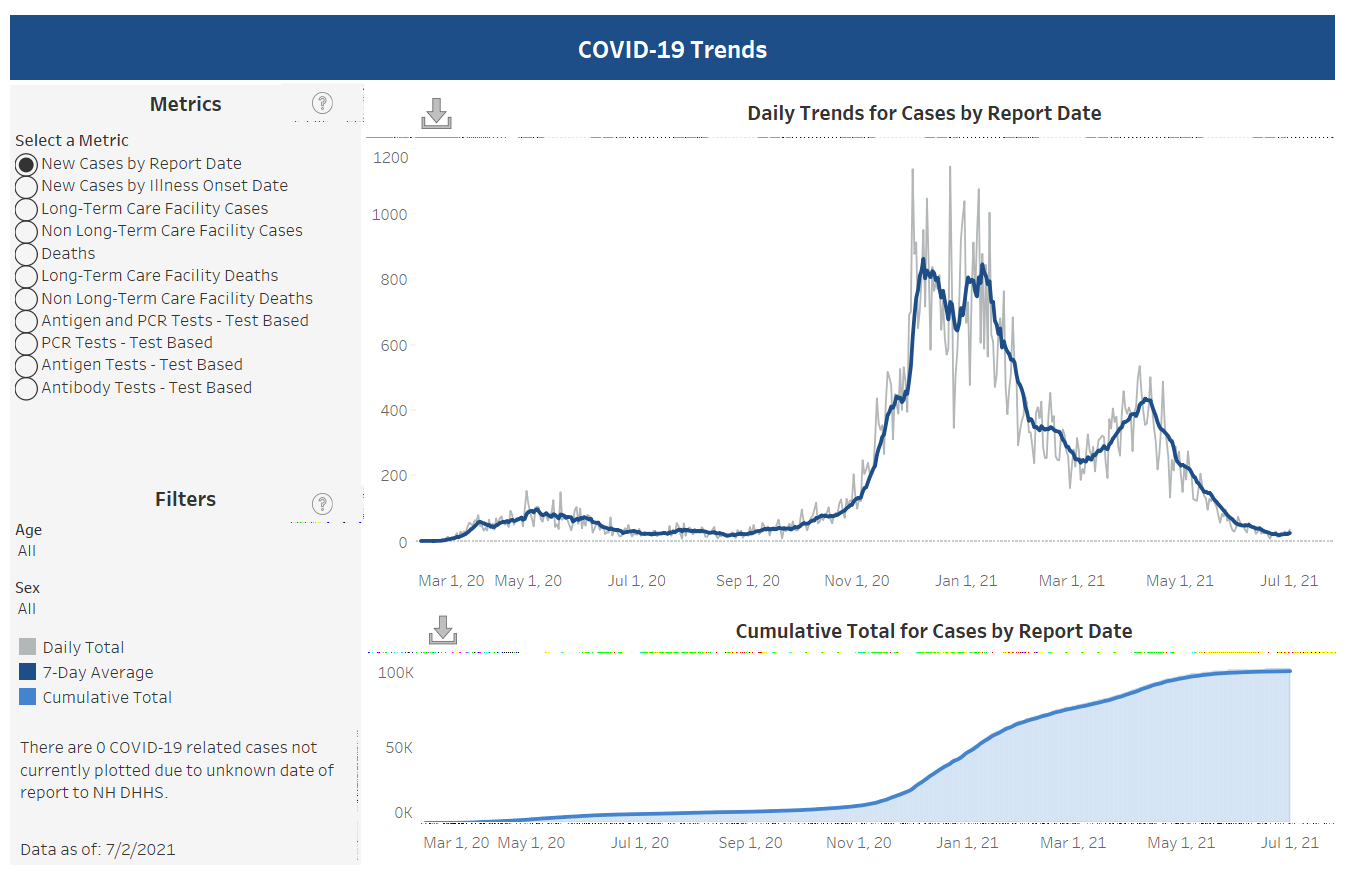The width and height of the screenshot is (1350, 875).
Task: Switch the metric to Deaths
Action: 27,254
